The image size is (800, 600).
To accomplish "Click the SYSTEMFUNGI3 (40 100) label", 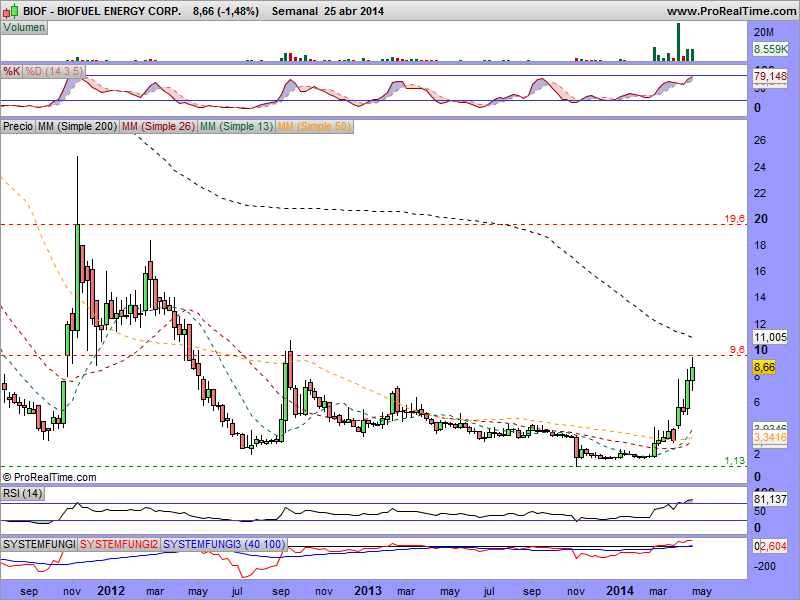I will click(x=224, y=544).
